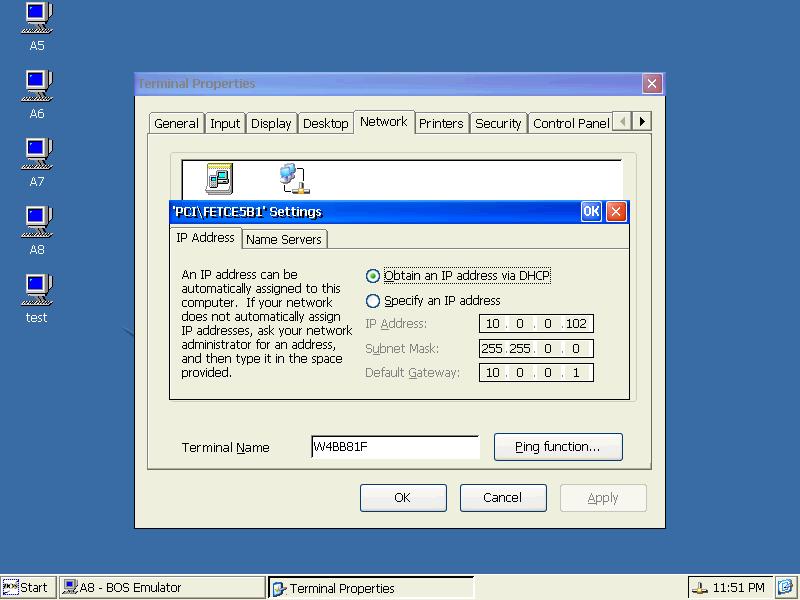The width and height of the screenshot is (800, 600).
Task: Open the Start menu on taskbar
Action: click(26, 588)
